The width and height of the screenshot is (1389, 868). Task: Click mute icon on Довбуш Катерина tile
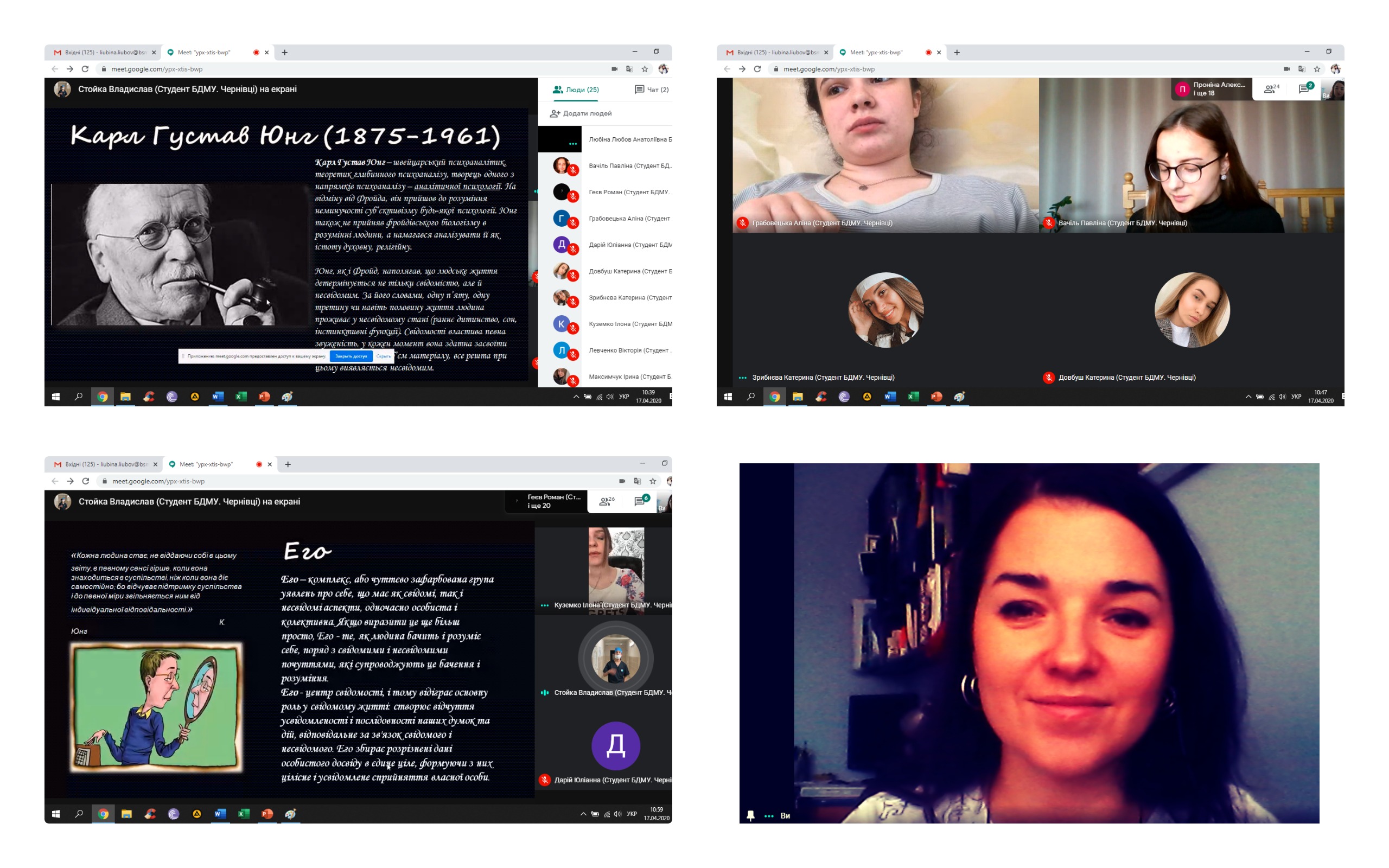click(1048, 377)
